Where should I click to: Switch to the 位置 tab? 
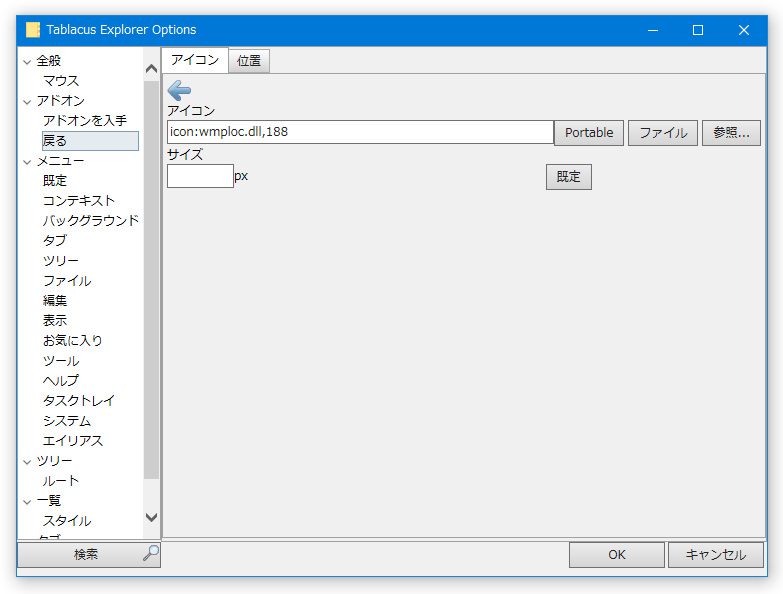point(249,61)
